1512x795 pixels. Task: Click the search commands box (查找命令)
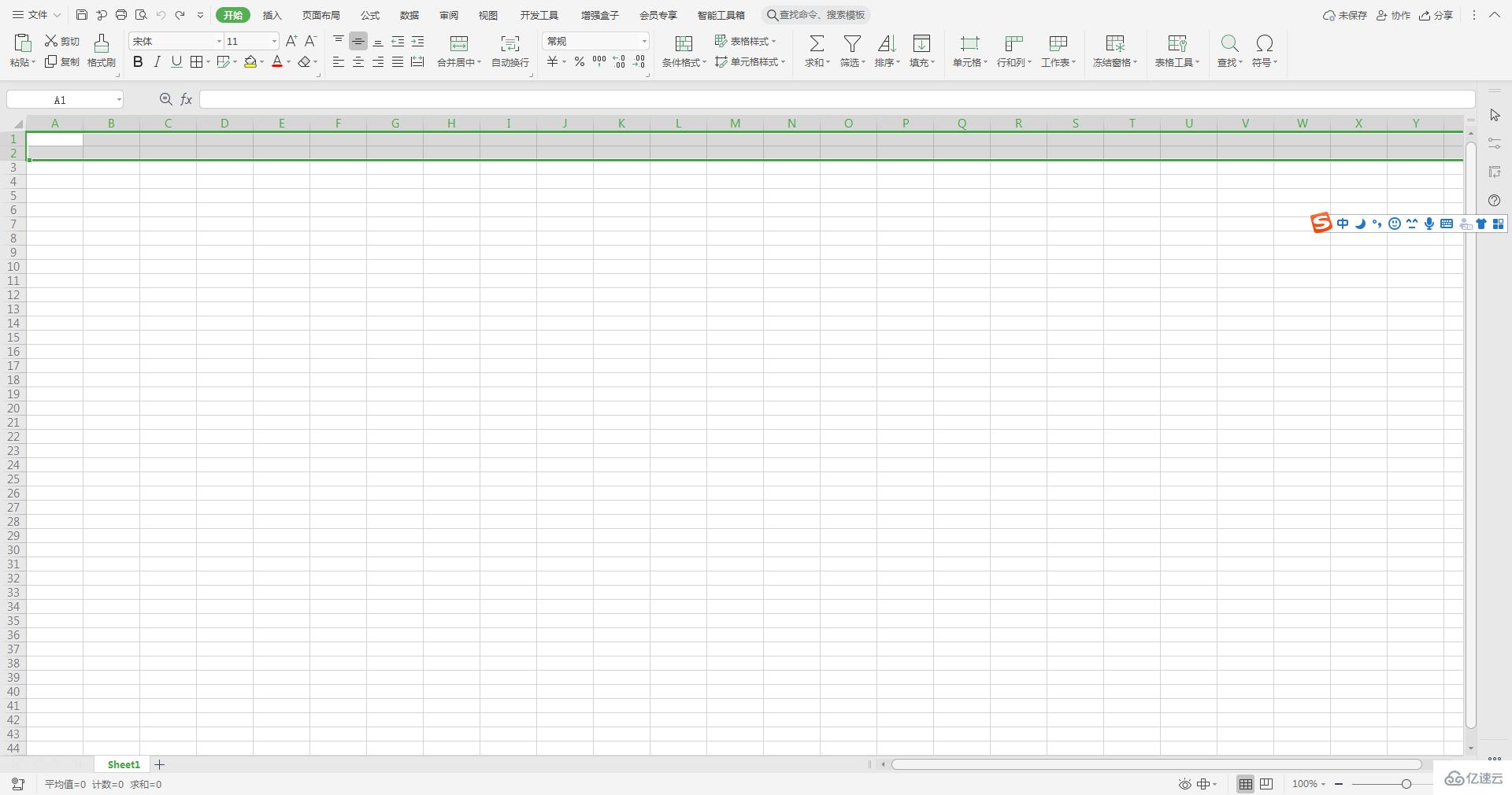(816, 15)
